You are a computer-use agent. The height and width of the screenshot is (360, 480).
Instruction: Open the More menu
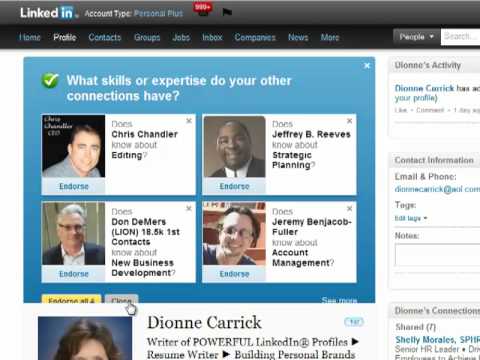click(330, 37)
